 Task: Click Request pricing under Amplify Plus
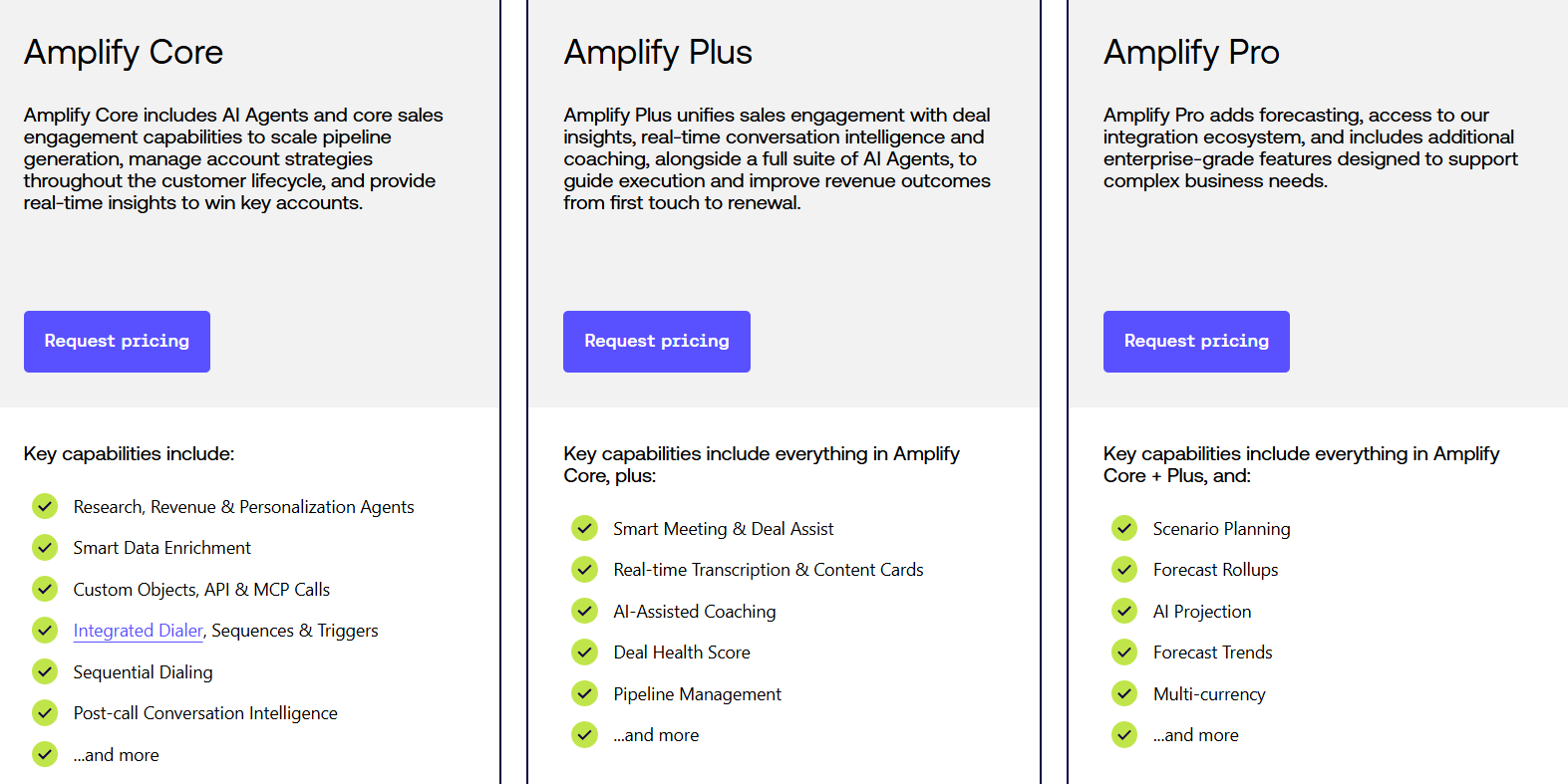click(x=656, y=342)
